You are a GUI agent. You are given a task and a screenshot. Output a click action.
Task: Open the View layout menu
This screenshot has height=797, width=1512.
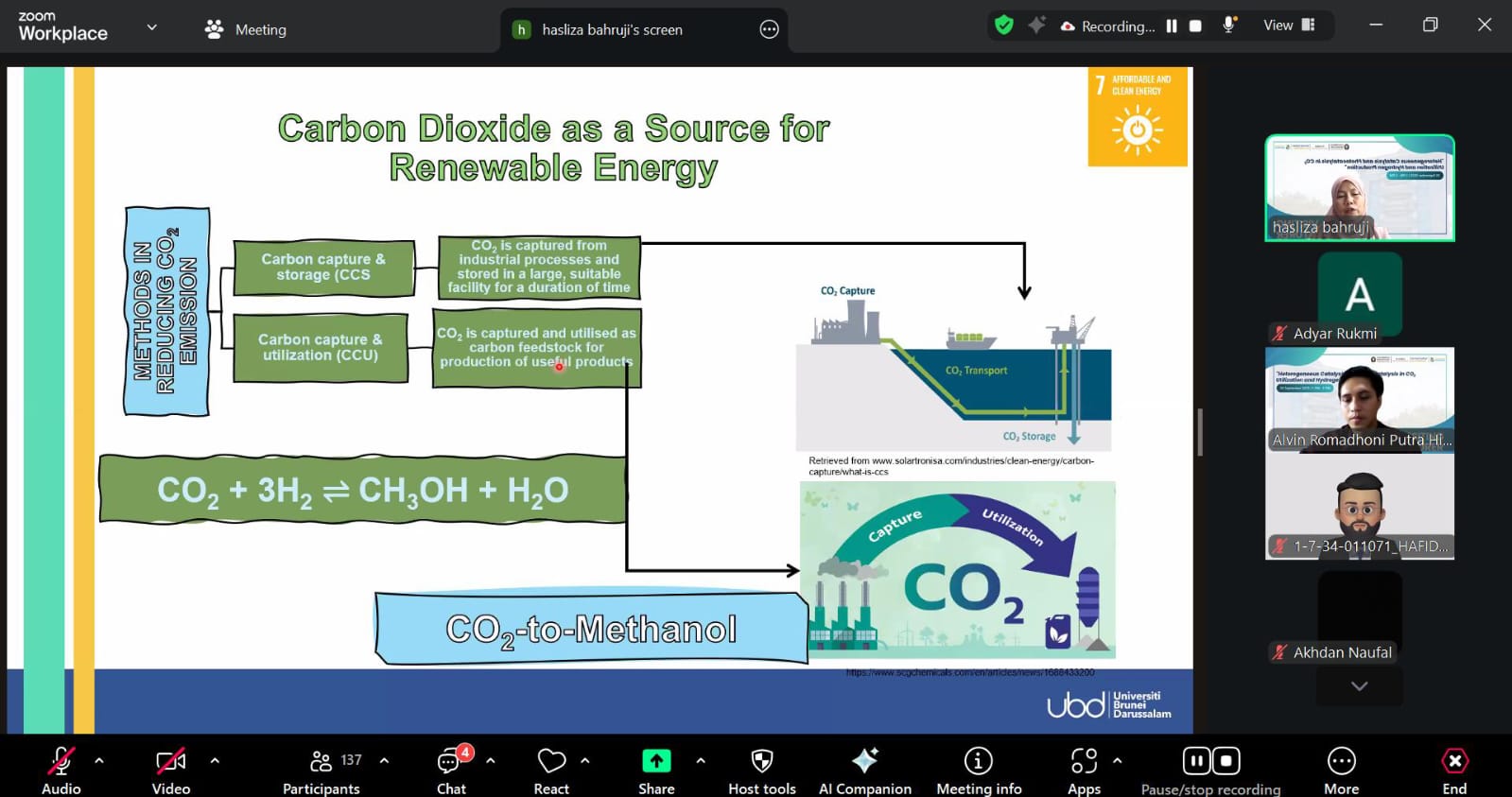1289,26
